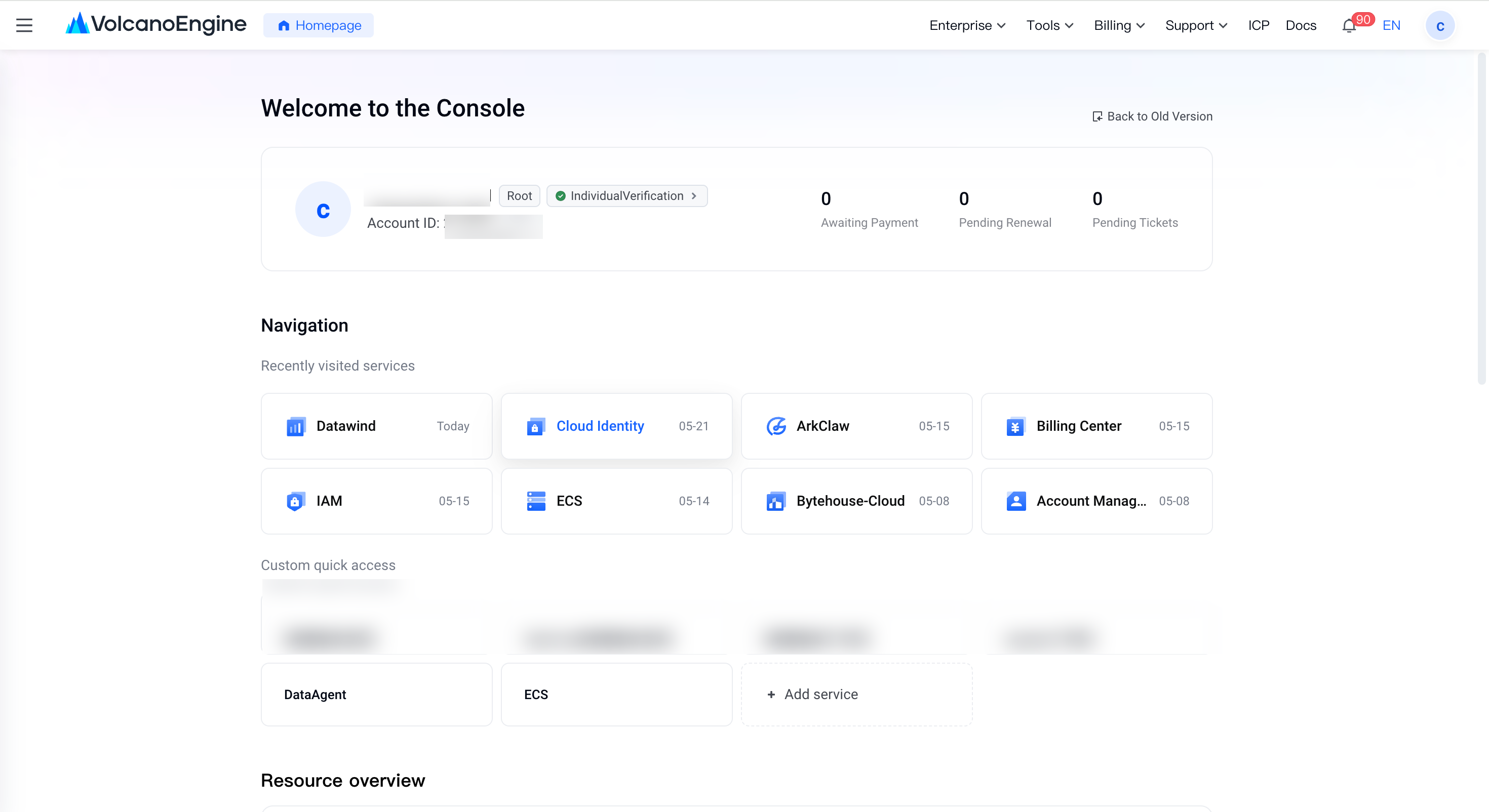Screen dimensions: 1489x812
Task: Open the ICP menu item
Action: coord(1259,25)
